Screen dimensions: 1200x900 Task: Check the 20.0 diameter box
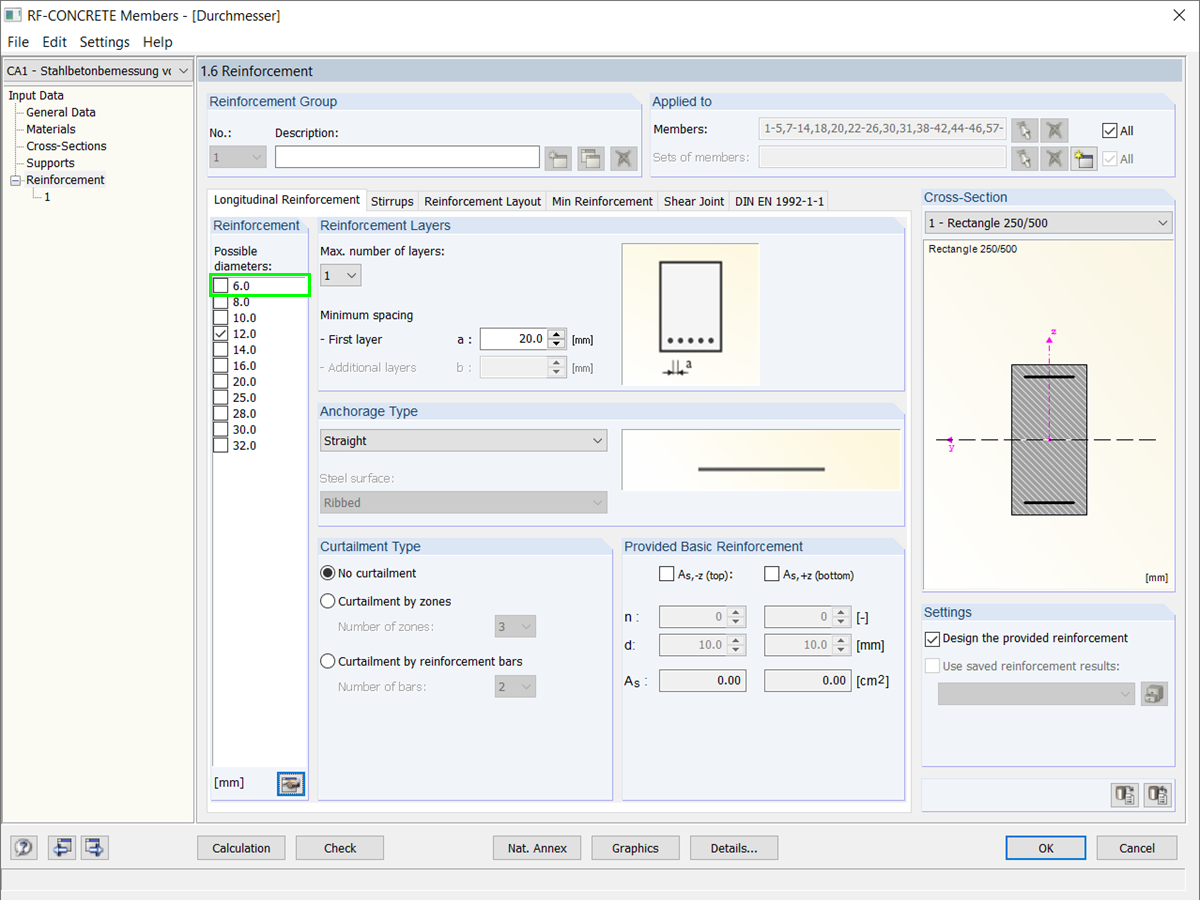[221, 382]
